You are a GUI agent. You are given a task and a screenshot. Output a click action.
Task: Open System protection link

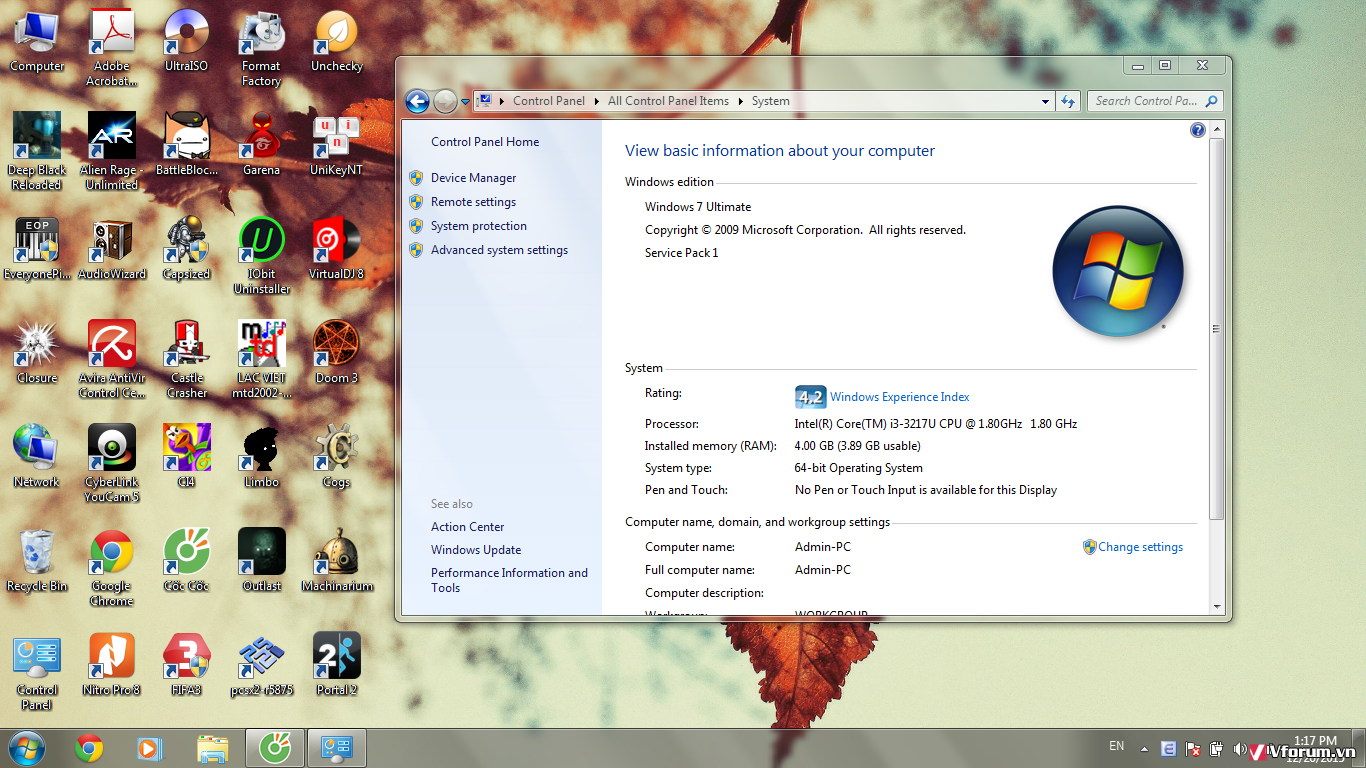pyautogui.click(x=478, y=226)
